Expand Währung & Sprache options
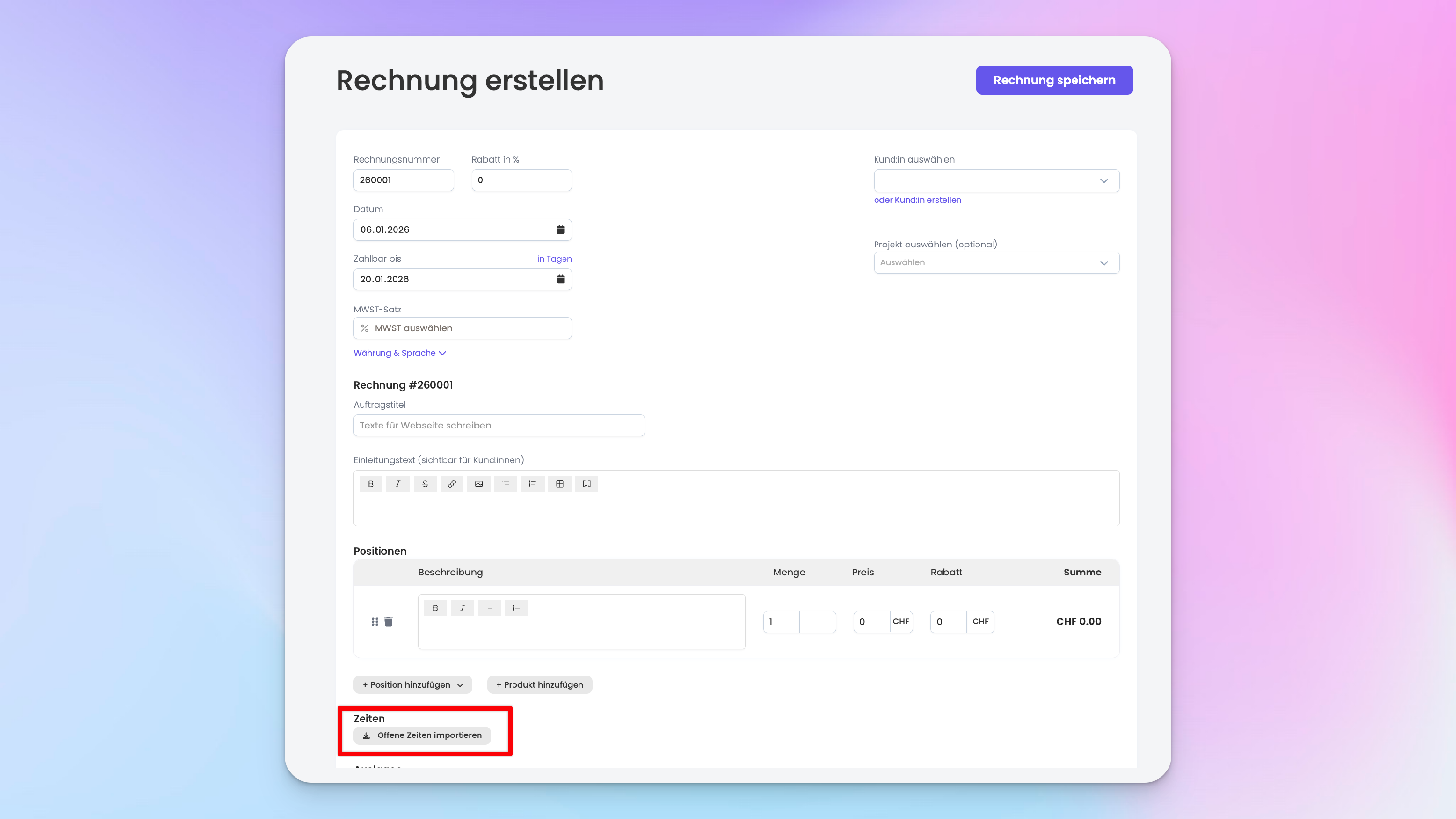 point(399,353)
